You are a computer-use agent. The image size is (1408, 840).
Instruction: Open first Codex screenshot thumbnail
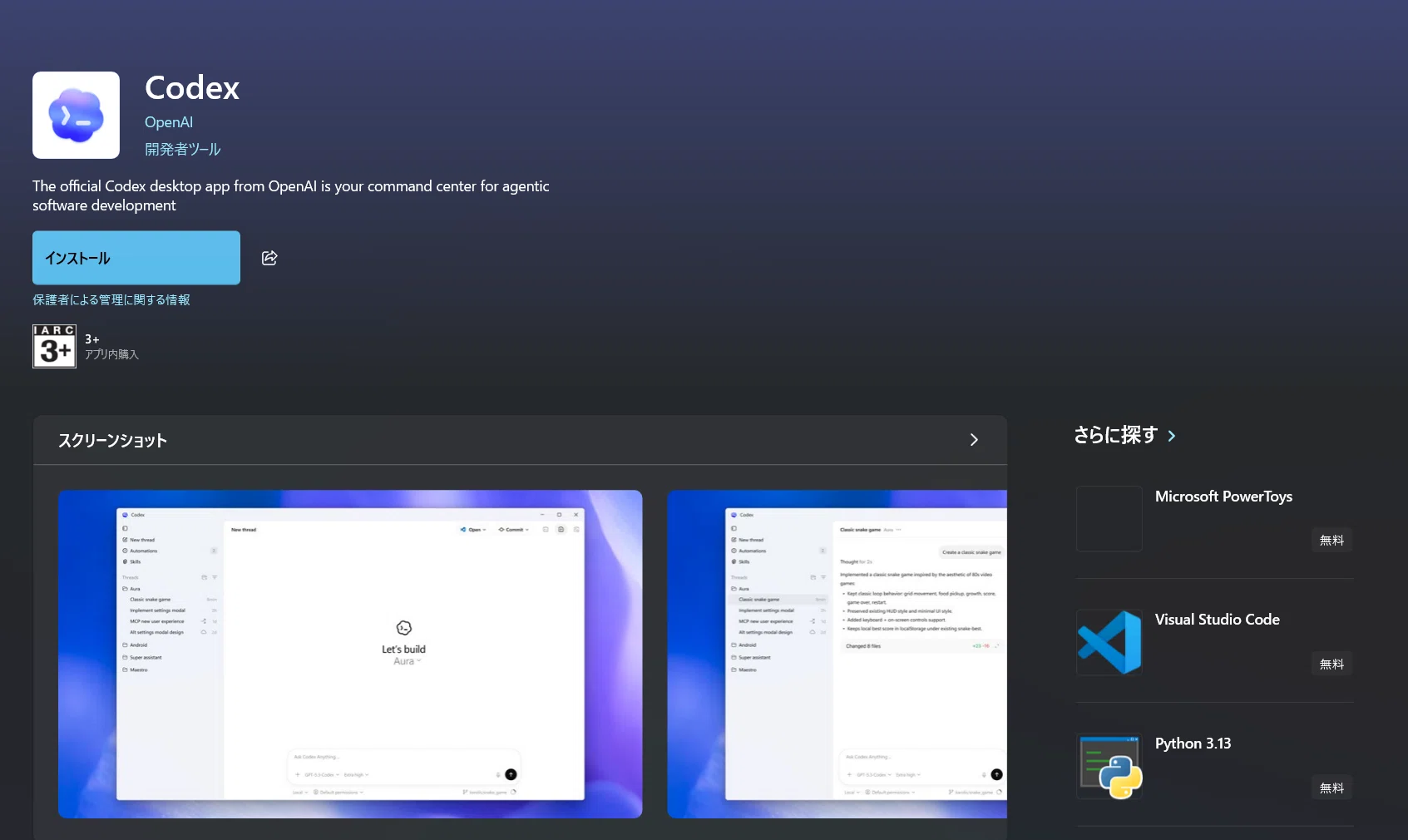point(350,654)
